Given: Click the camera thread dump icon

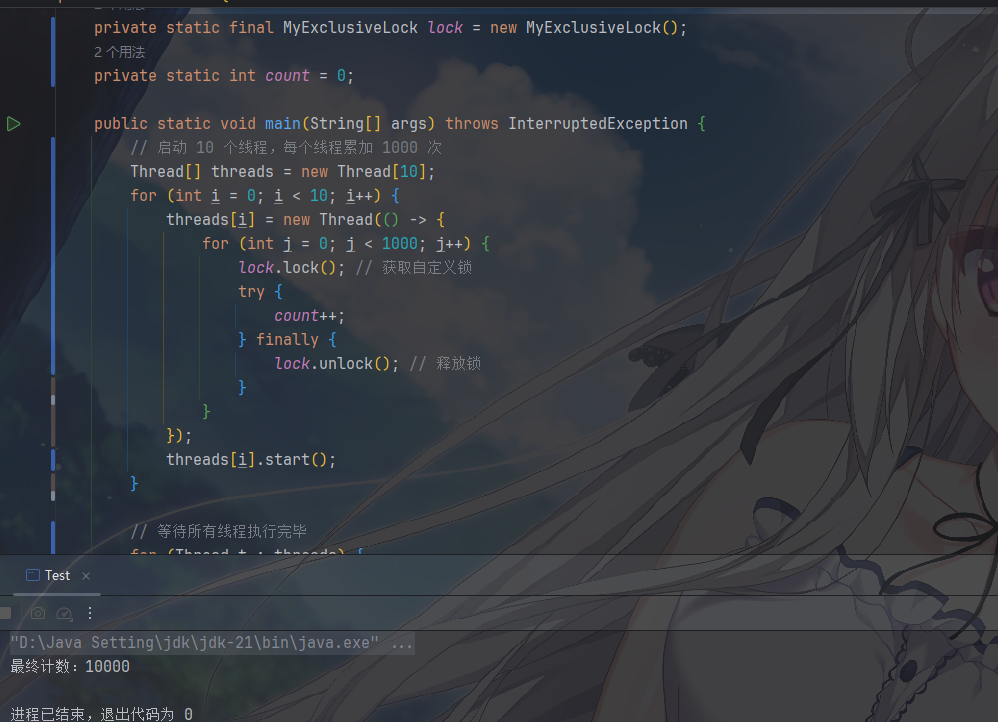Looking at the screenshot, I should tap(38, 613).
